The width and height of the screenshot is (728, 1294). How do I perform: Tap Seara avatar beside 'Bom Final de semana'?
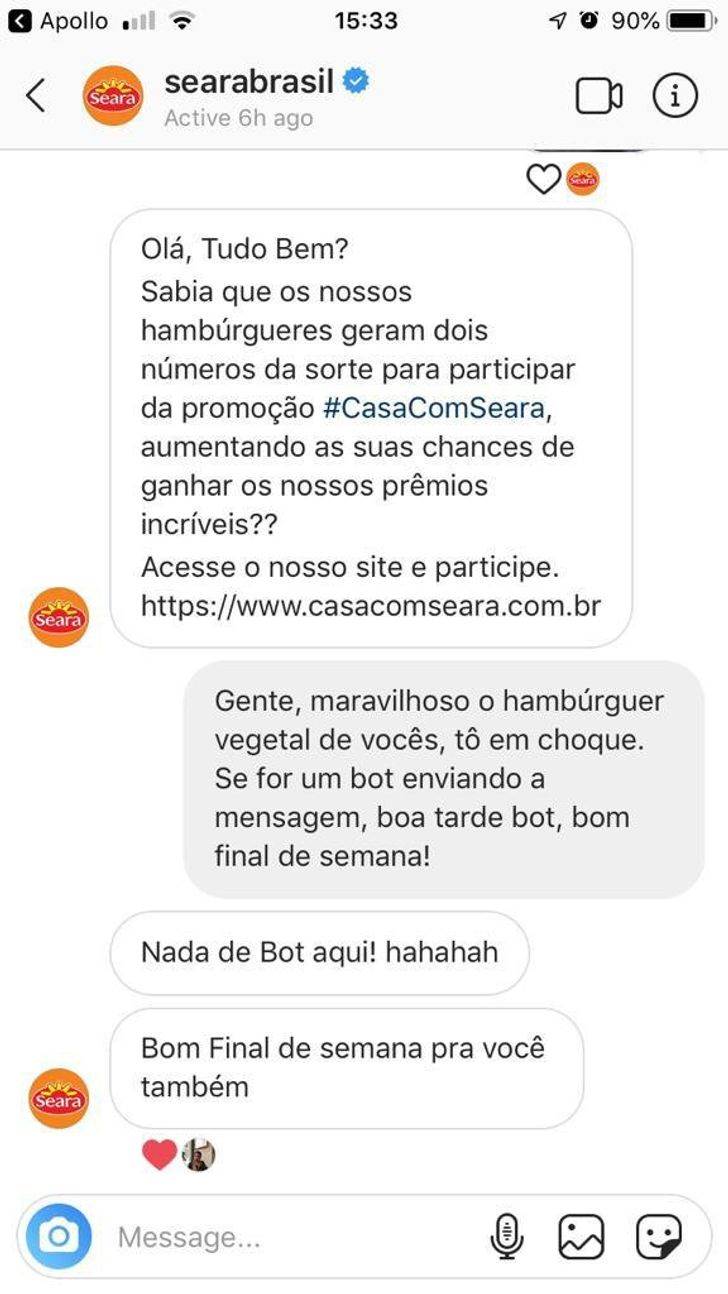58,1099
